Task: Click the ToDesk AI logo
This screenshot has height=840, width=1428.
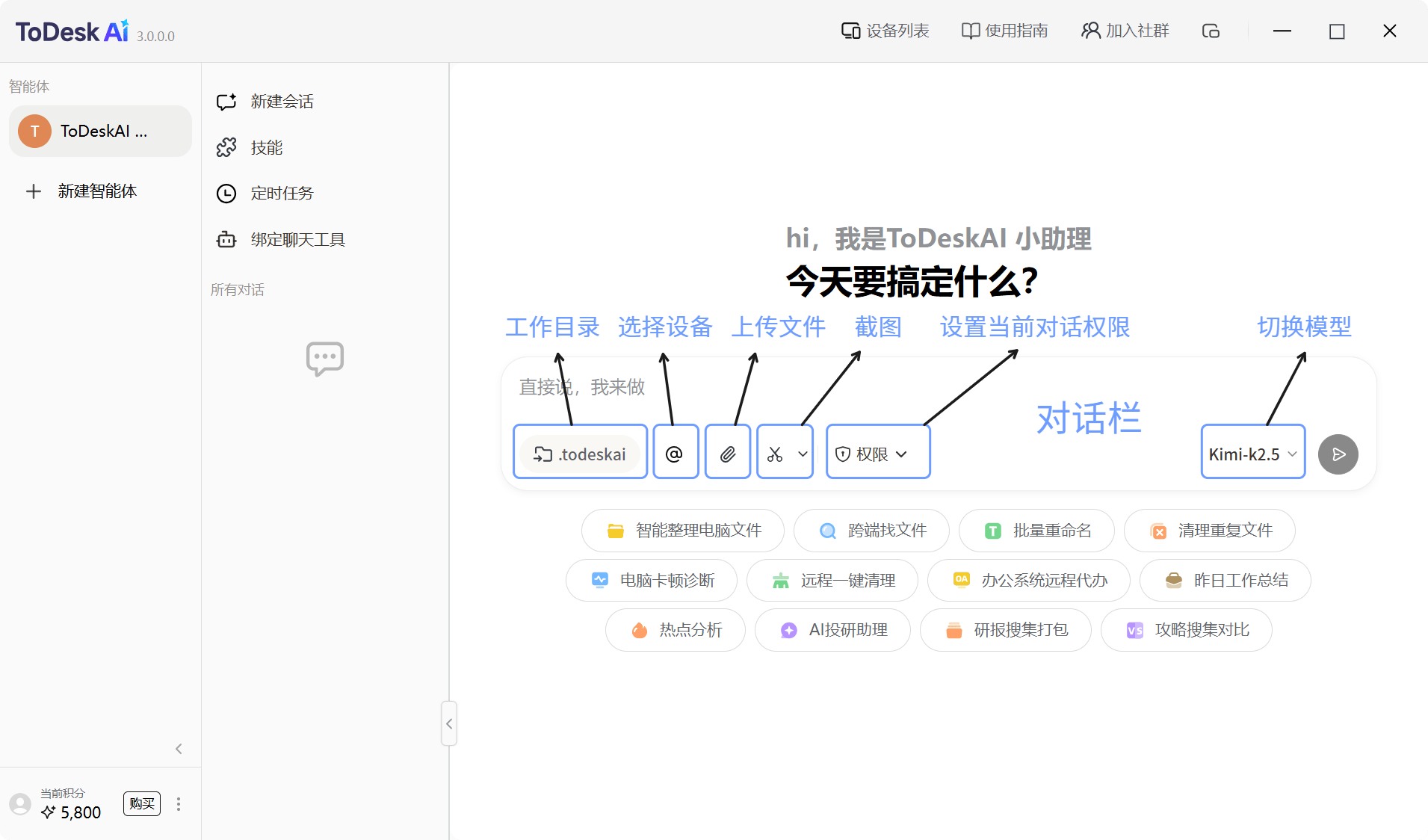Action: click(x=72, y=31)
